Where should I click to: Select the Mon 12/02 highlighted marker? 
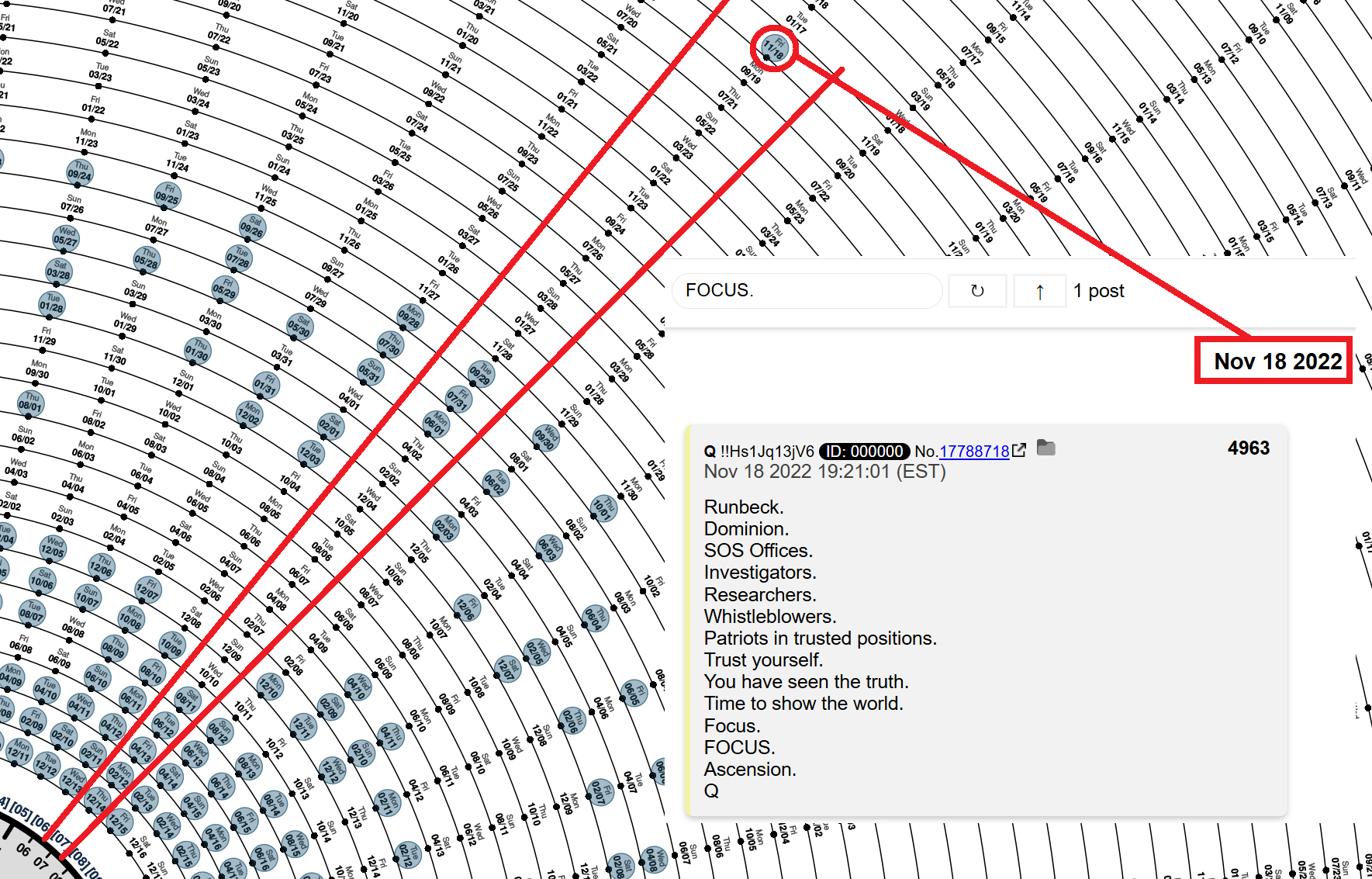pos(250,414)
